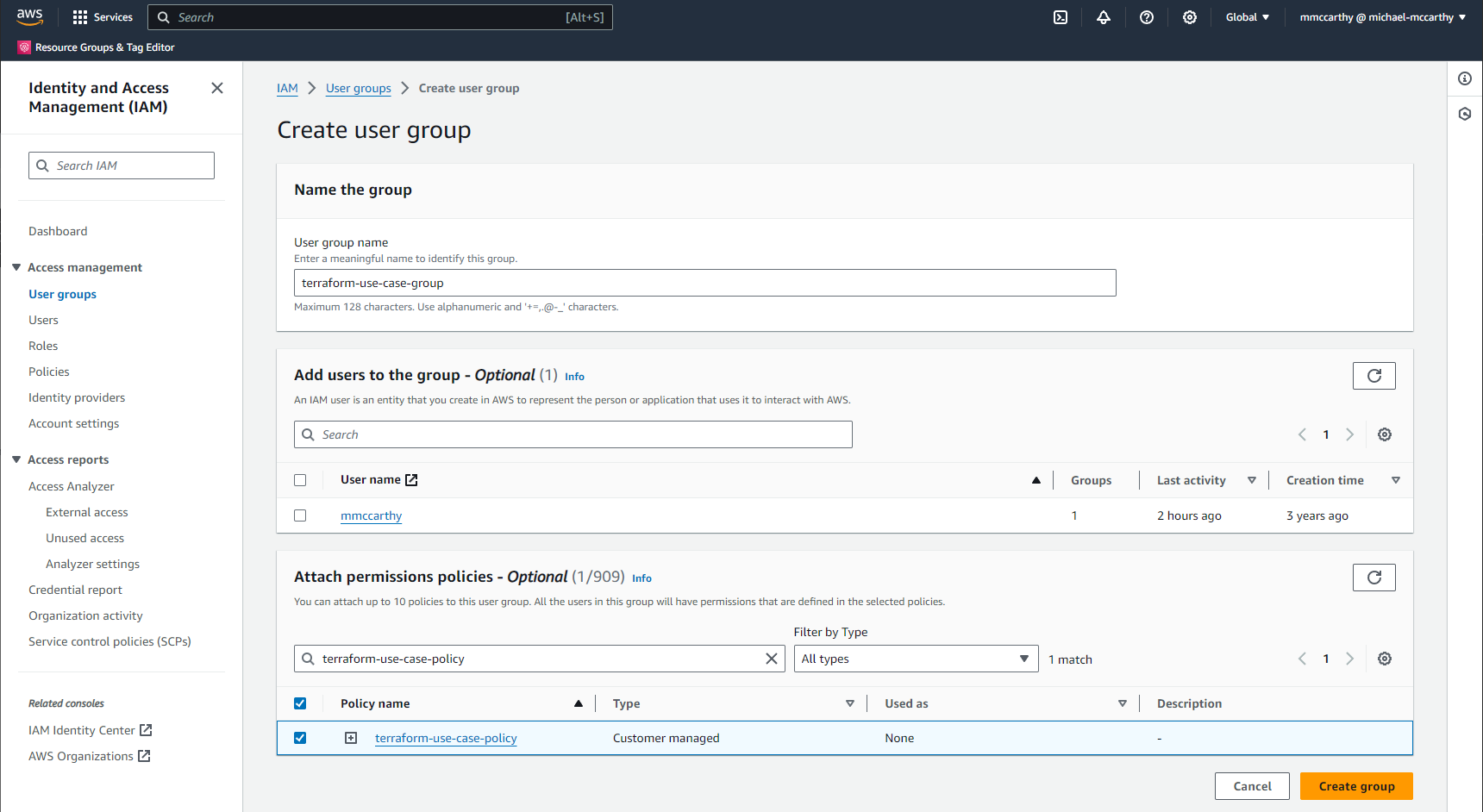
Task: Open the notifications bell
Action: click(x=1104, y=17)
